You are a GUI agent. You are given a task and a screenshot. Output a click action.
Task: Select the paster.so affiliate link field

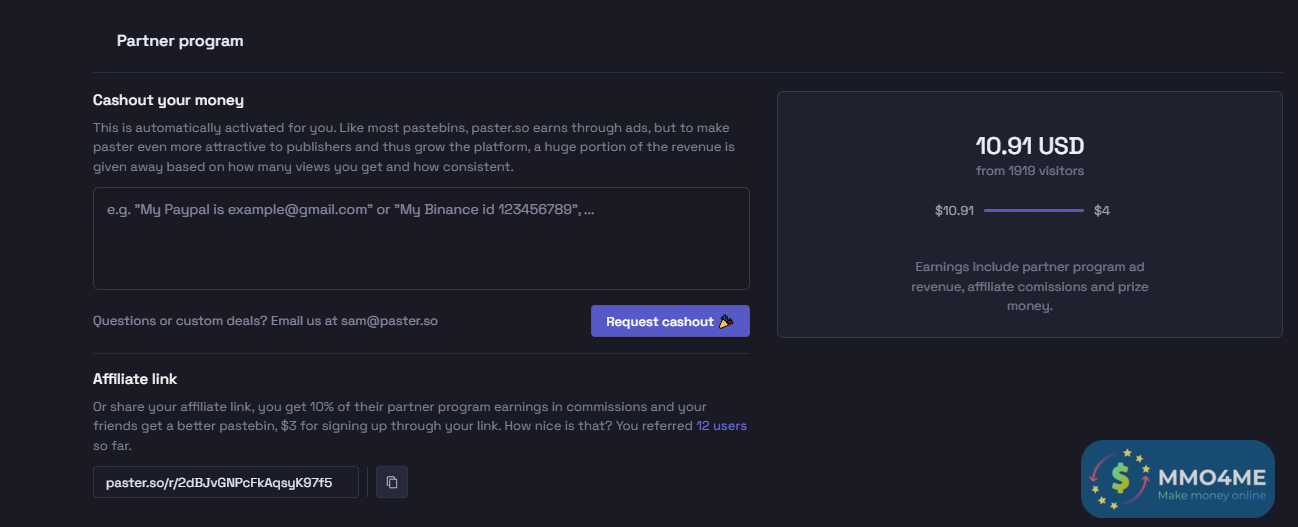coord(226,482)
